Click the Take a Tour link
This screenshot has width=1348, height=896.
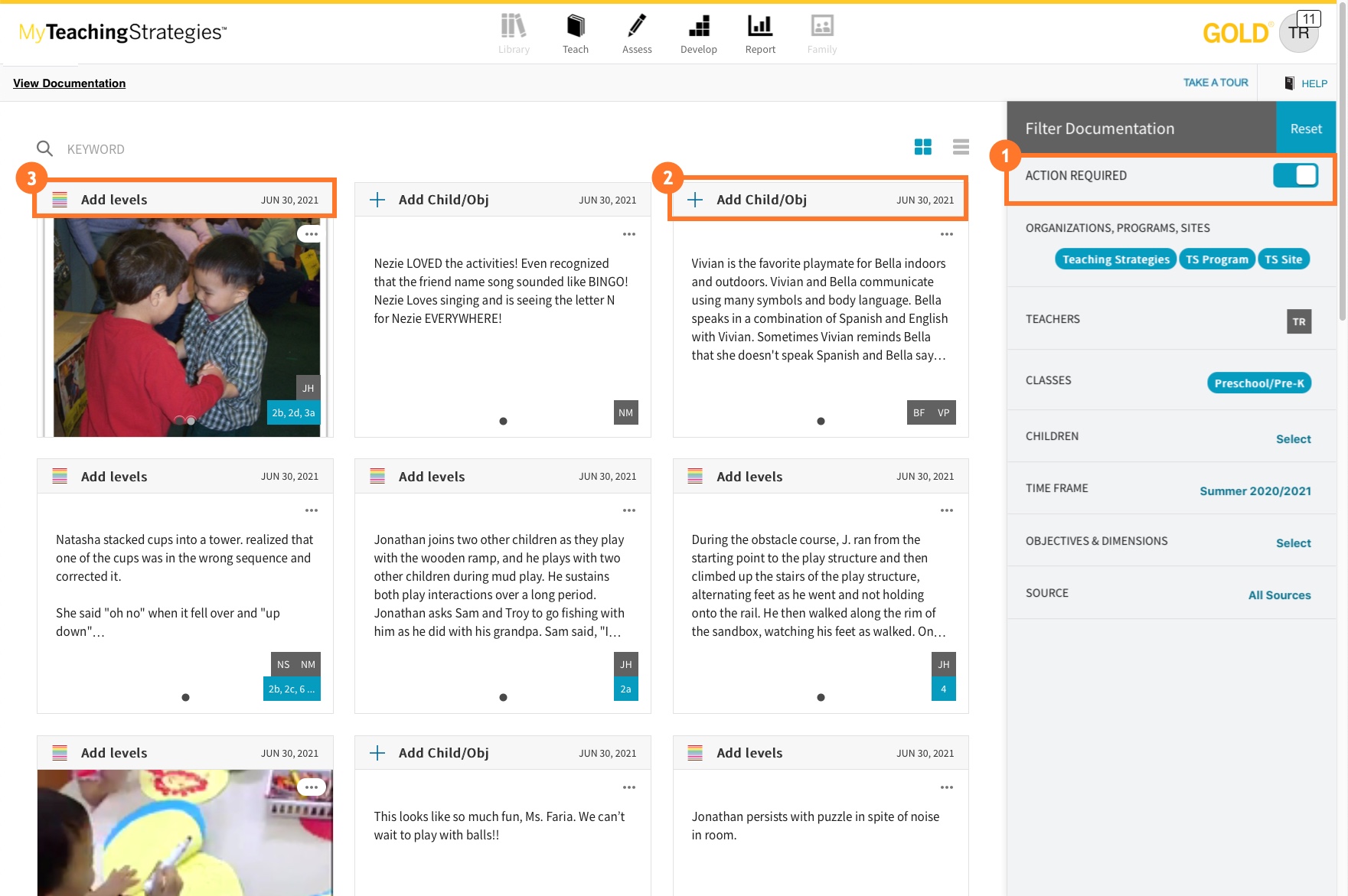[1215, 83]
